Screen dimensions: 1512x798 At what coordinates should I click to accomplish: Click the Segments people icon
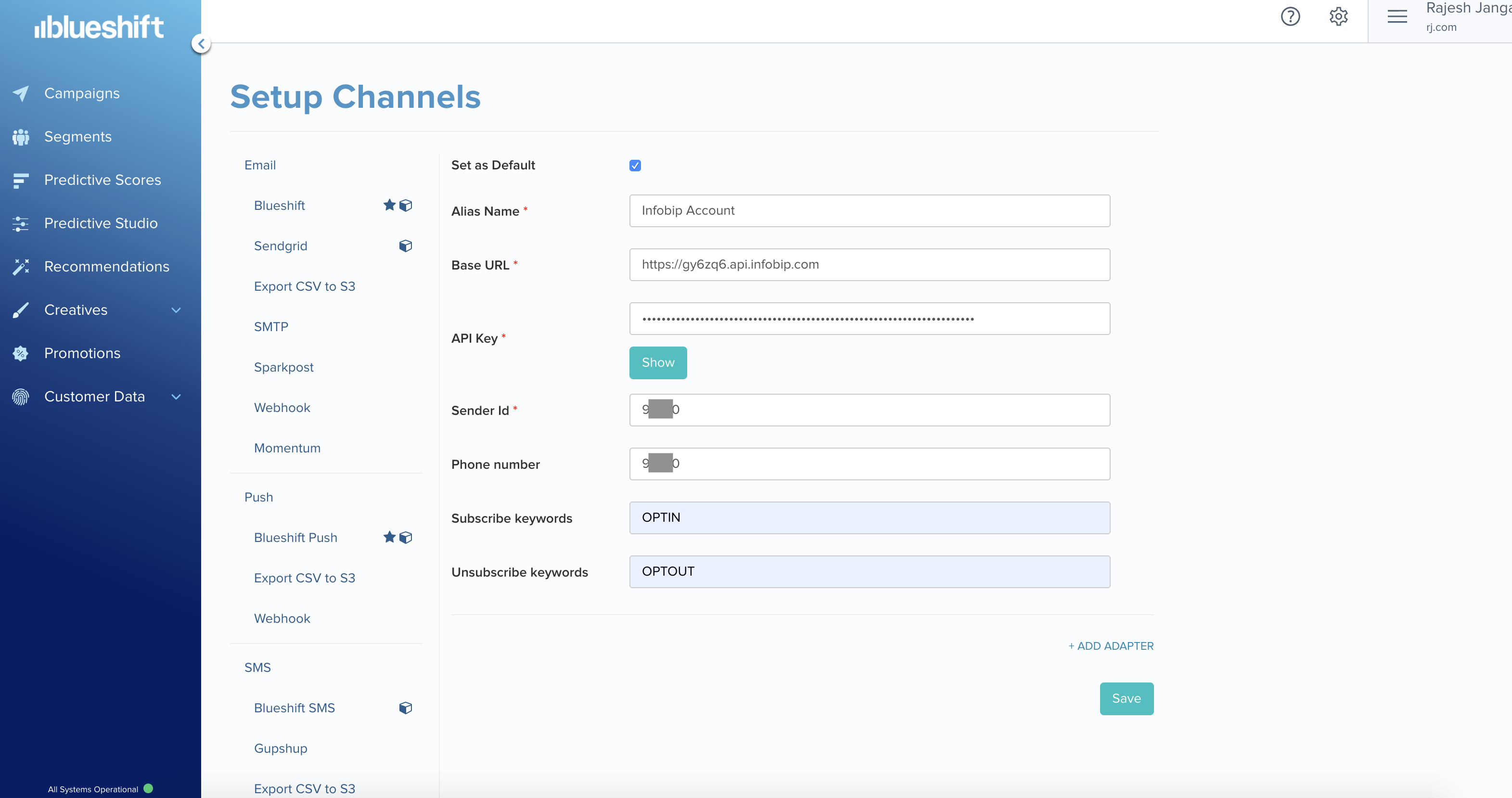coord(21,137)
